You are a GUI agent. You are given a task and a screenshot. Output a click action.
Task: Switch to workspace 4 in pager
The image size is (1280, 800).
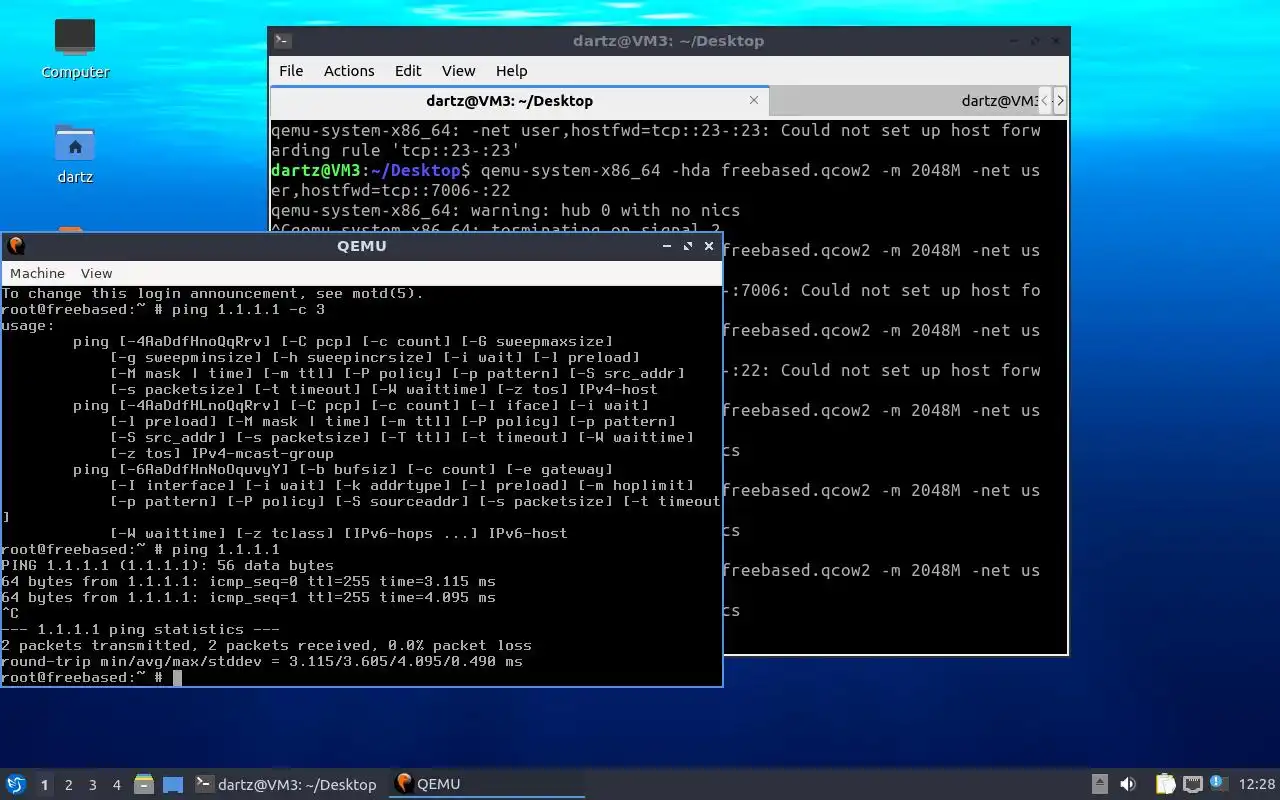click(116, 785)
